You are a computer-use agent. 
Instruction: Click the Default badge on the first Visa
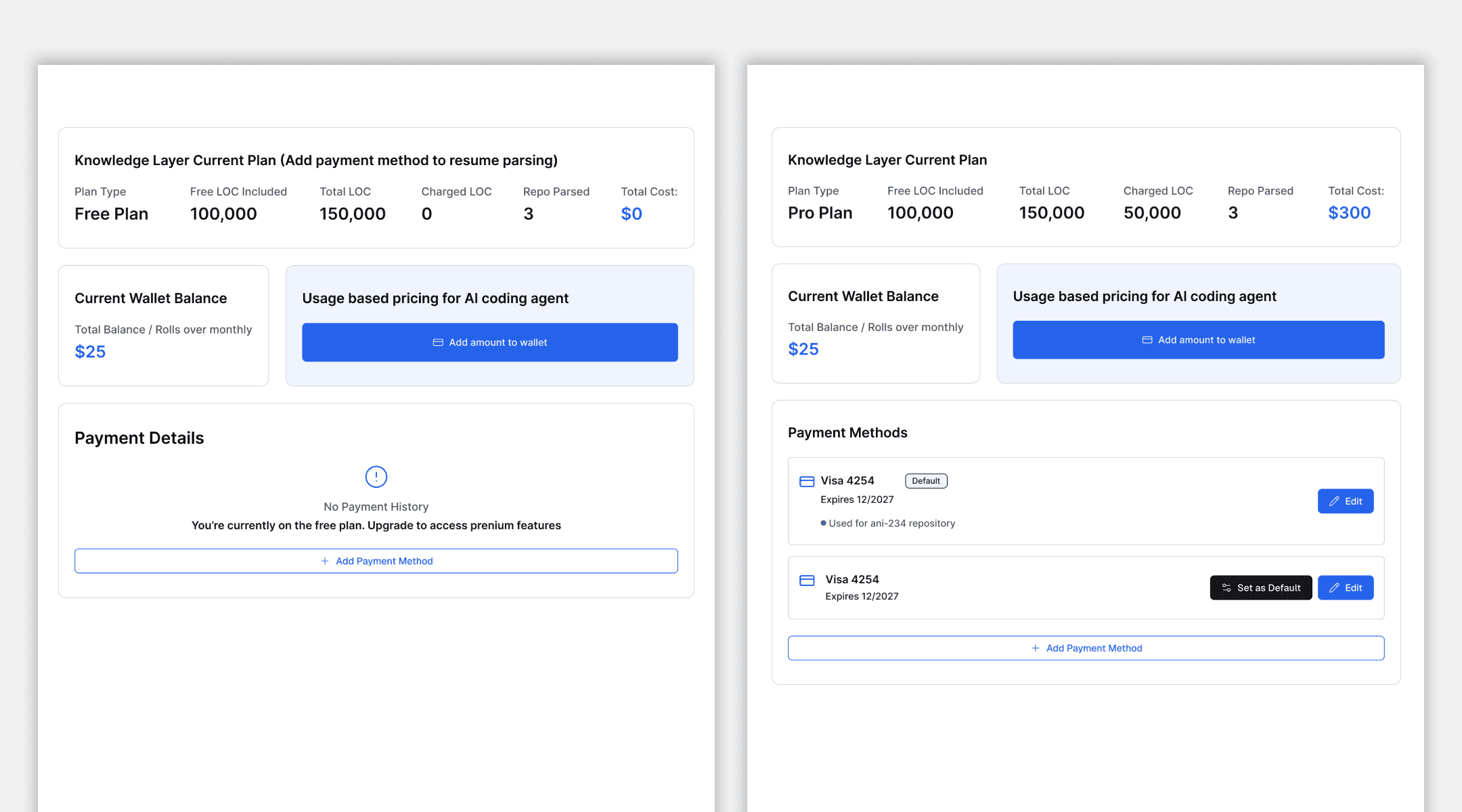click(x=926, y=481)
